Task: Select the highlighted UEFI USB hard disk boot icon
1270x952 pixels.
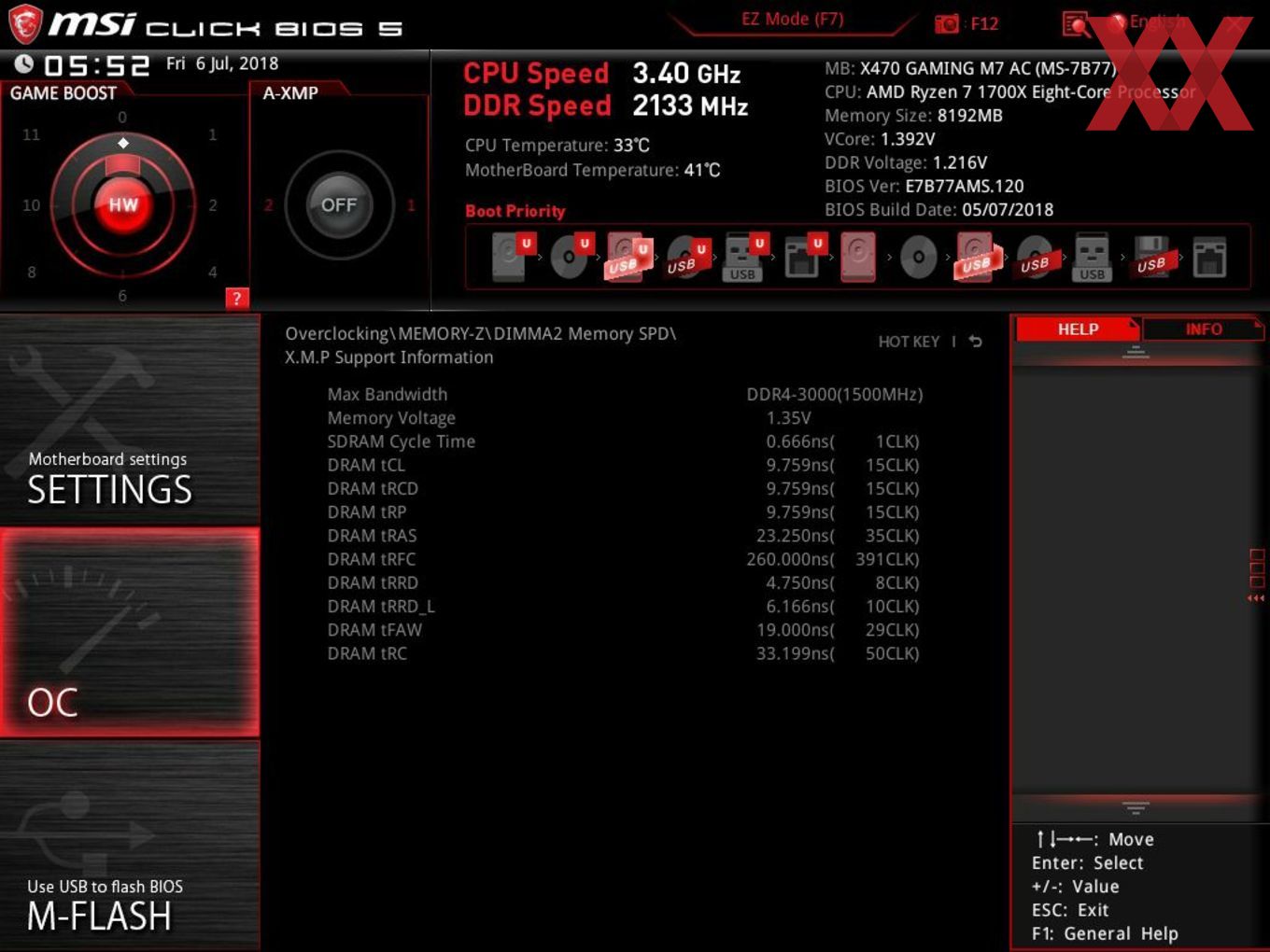Action: (x=628, y=257)
